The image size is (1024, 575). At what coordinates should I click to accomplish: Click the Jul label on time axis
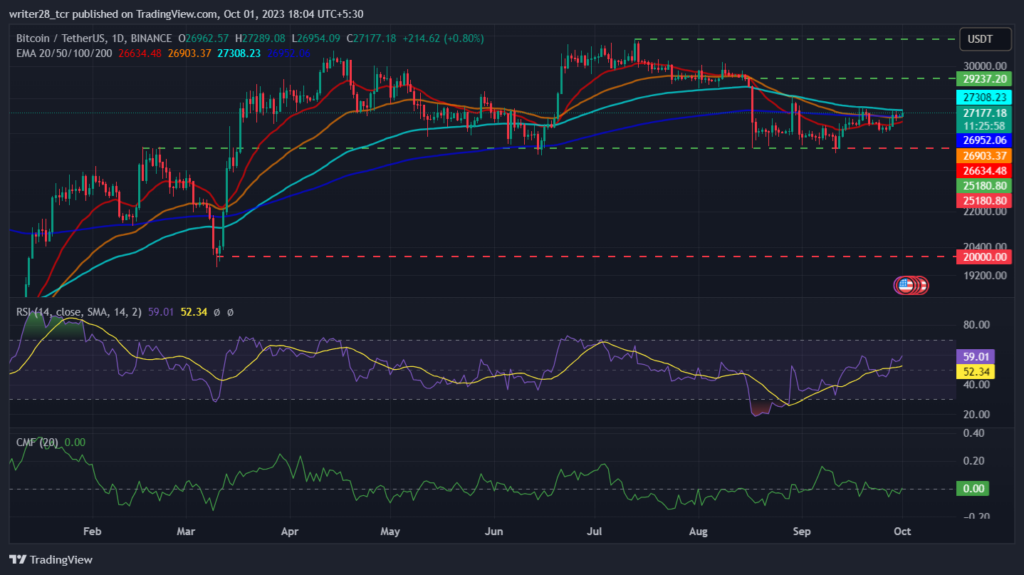point(594,531)
